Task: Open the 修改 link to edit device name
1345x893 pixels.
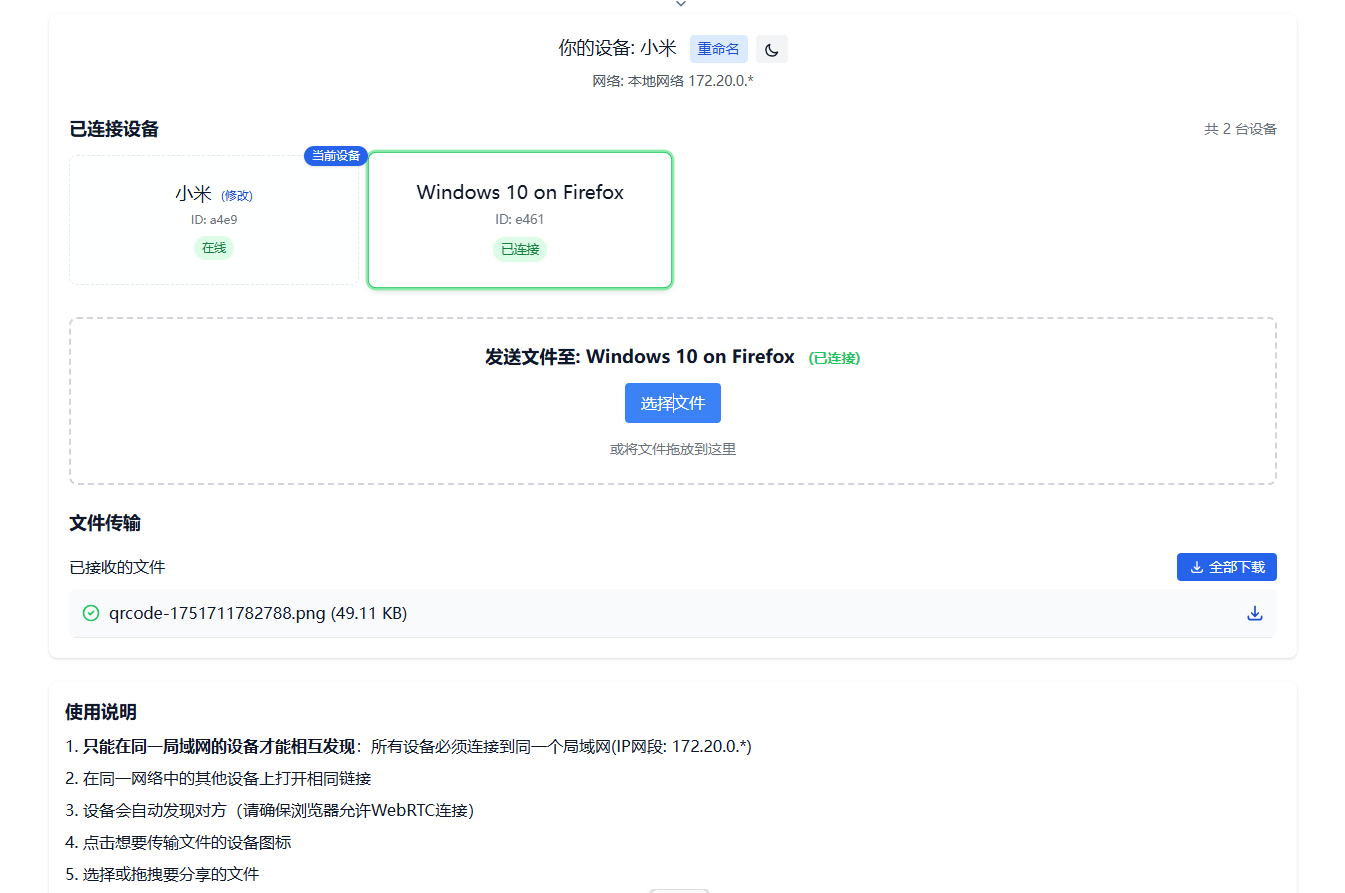Action: (238, 195)
